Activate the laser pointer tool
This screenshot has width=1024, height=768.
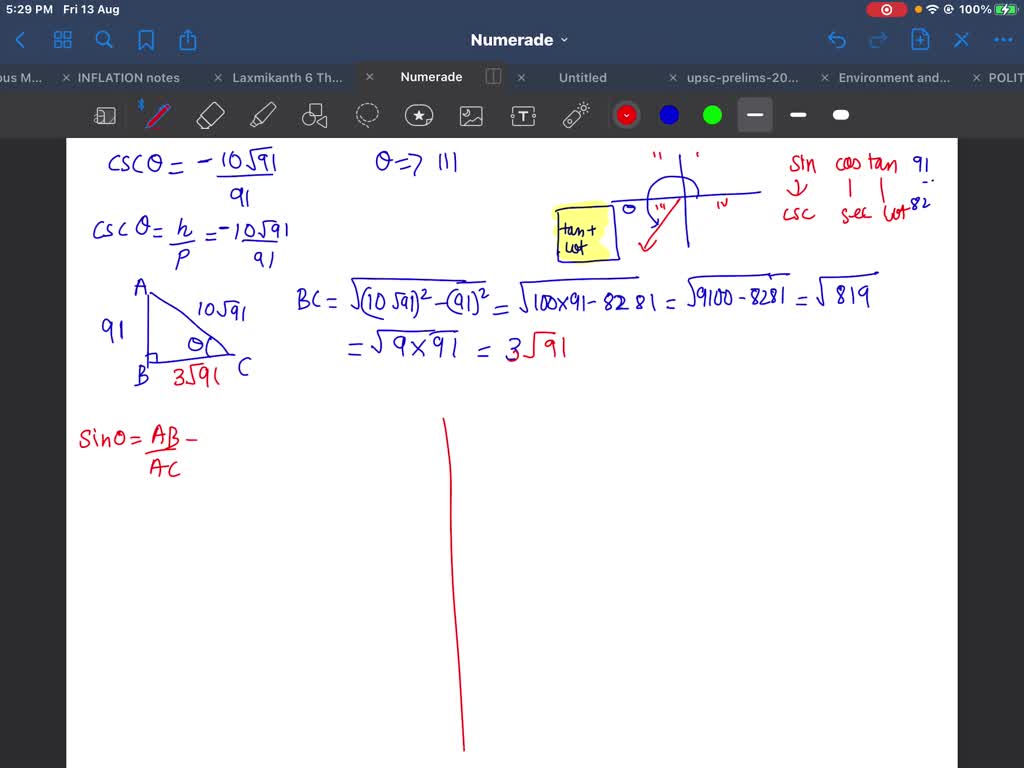click(x=575, y=114)
